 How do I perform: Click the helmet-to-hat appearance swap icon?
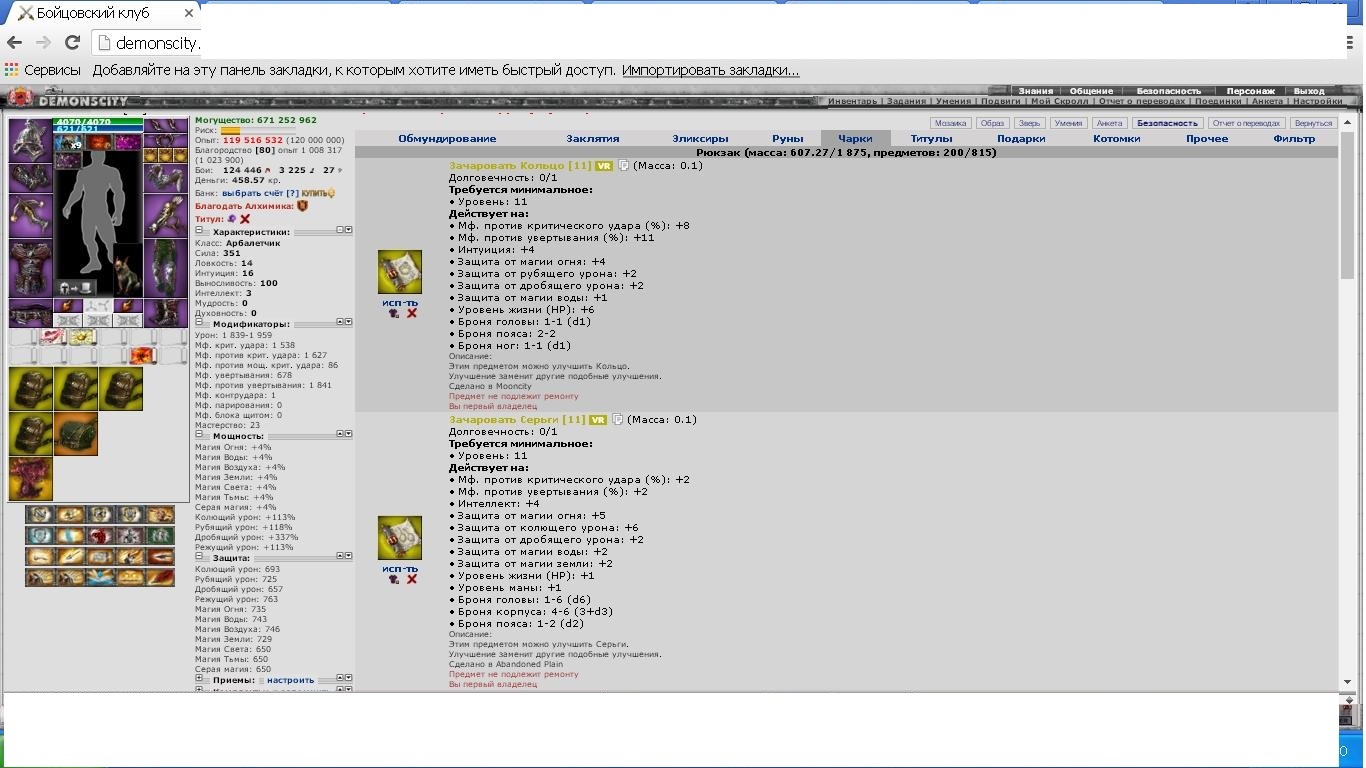[x=75, y=289]
